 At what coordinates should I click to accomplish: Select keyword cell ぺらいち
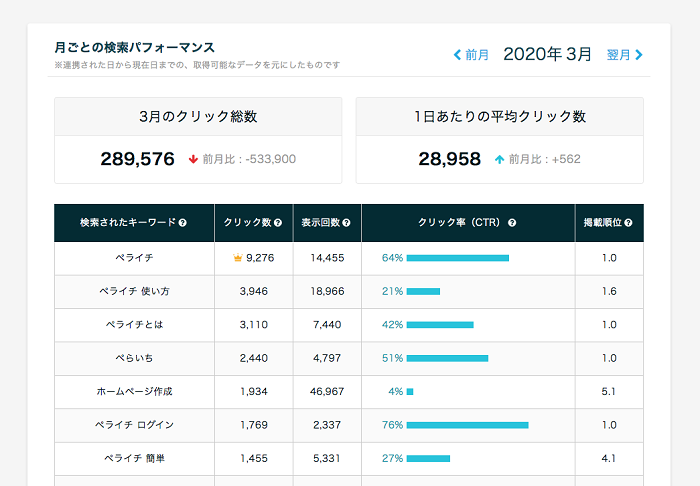coord(134,358)
